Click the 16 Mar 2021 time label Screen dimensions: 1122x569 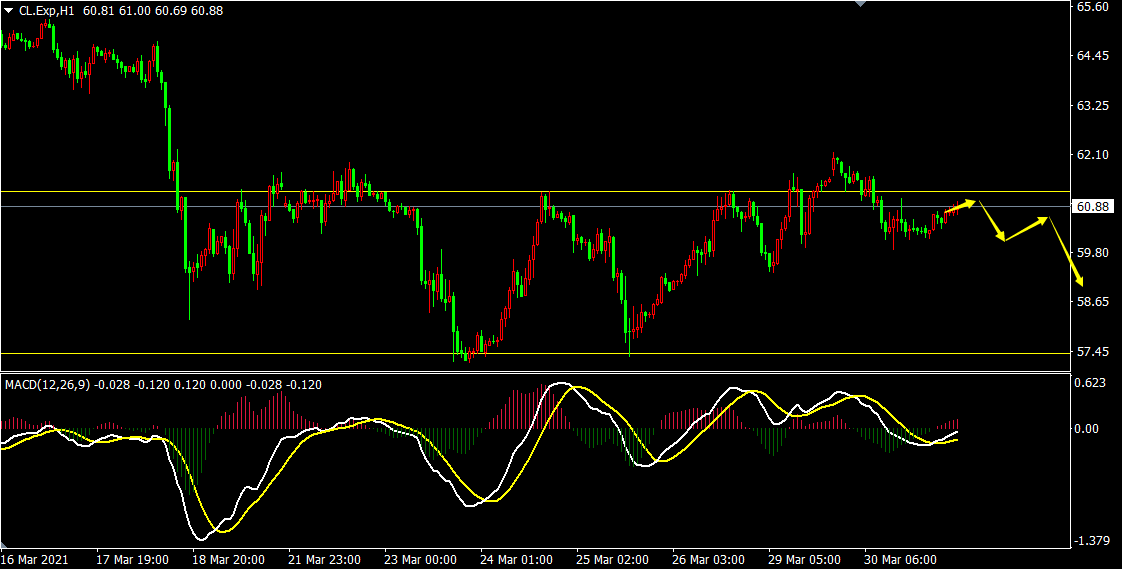coord(36,560)
